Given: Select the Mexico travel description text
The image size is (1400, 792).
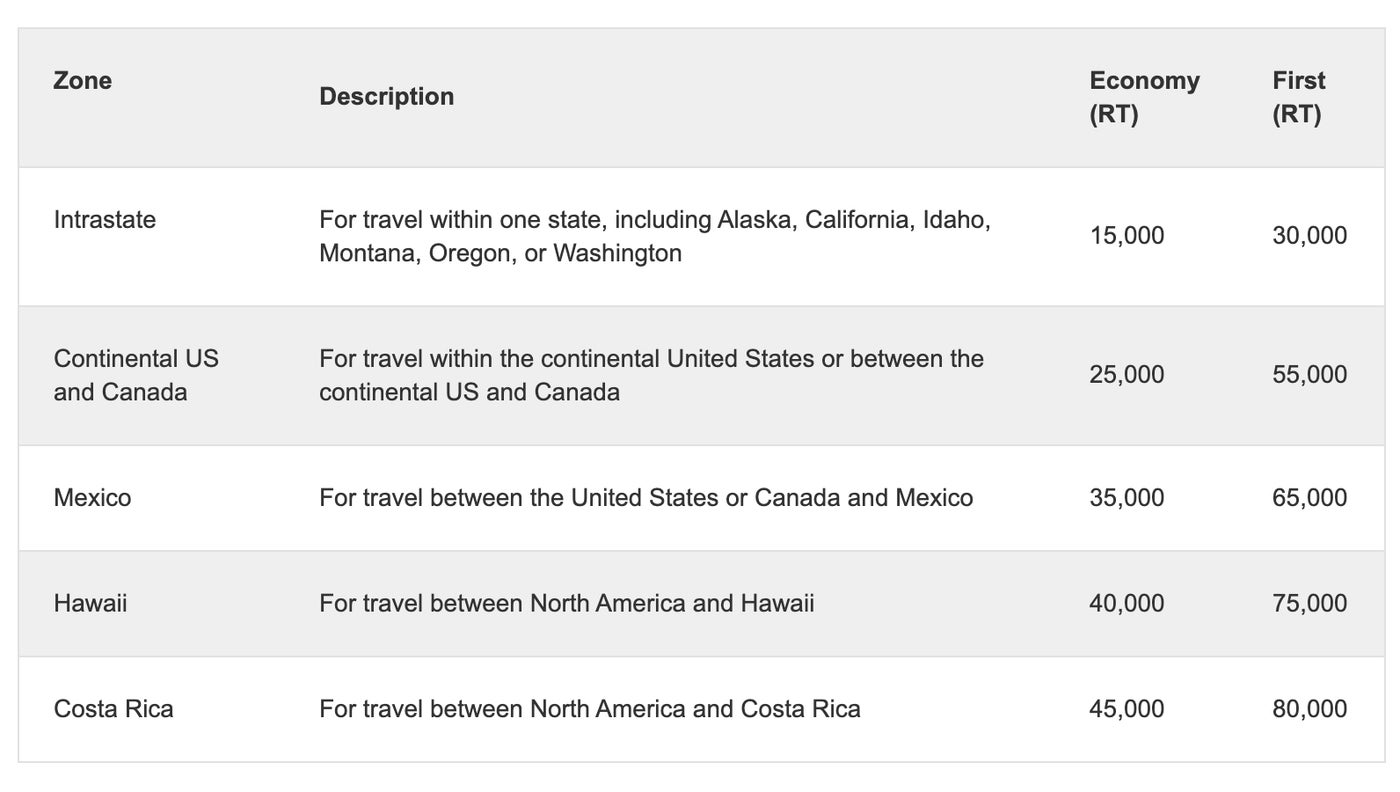Looking at the screenshot, I should point(645,498).
